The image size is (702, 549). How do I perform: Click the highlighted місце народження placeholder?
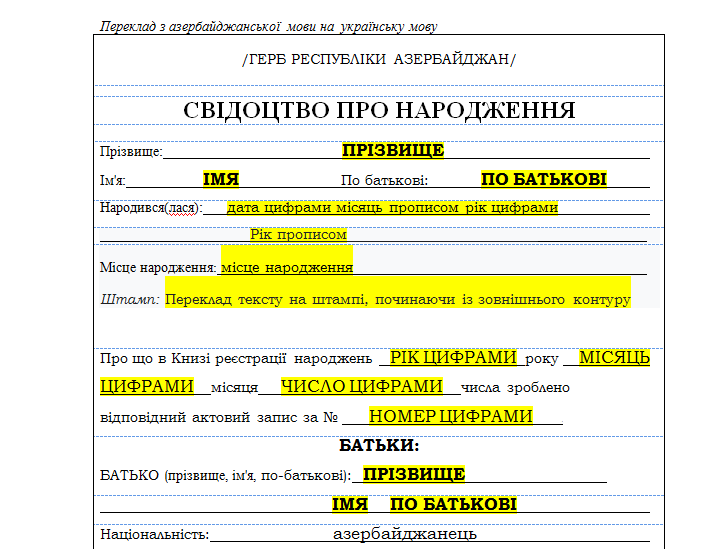[286, 268]
